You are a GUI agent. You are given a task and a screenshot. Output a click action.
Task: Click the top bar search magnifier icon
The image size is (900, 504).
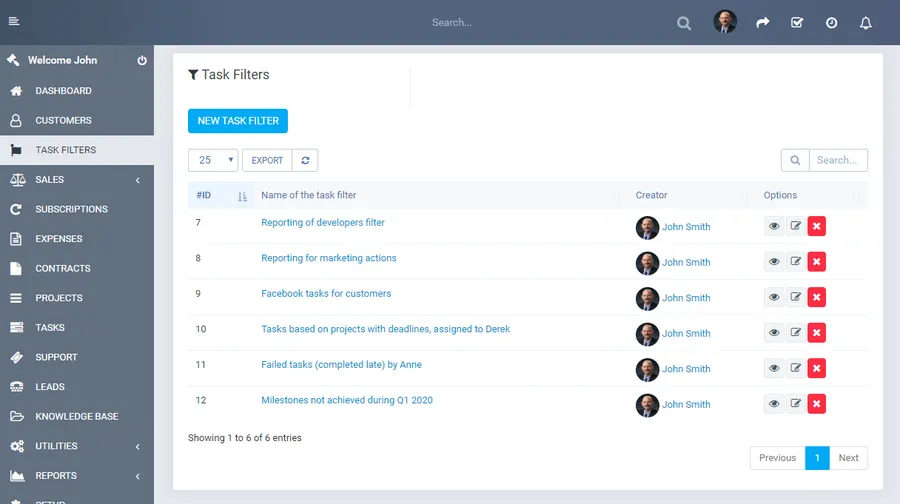click(x=684, y=23)
